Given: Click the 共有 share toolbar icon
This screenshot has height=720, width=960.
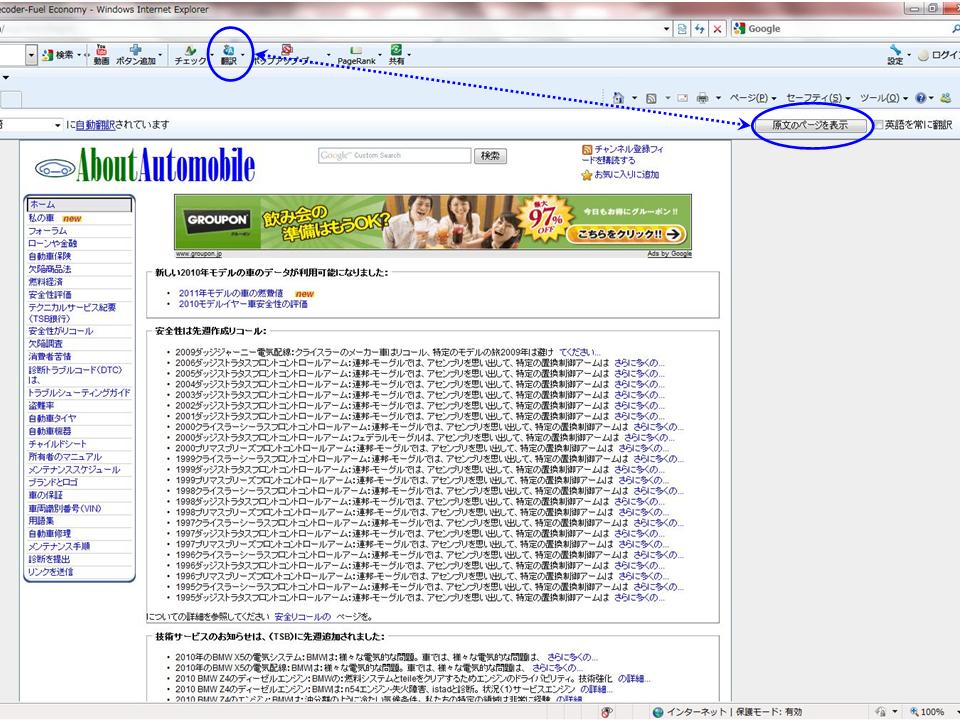Looking at the screenshot, I should [396, 50].
